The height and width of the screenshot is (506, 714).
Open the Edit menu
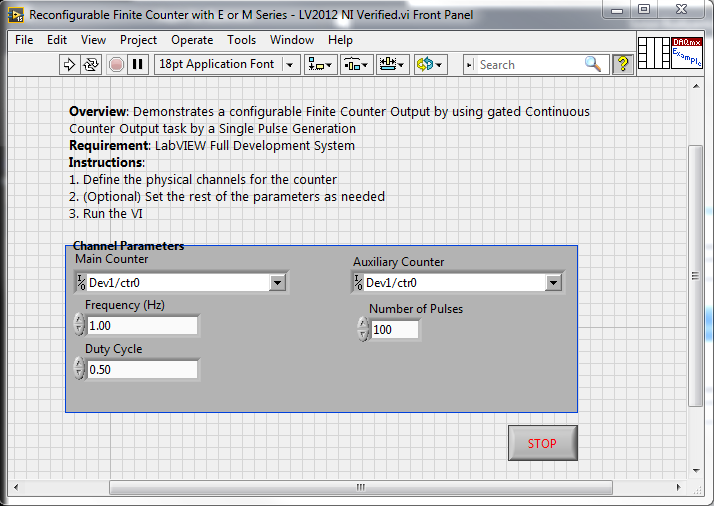tap(57, 40)
